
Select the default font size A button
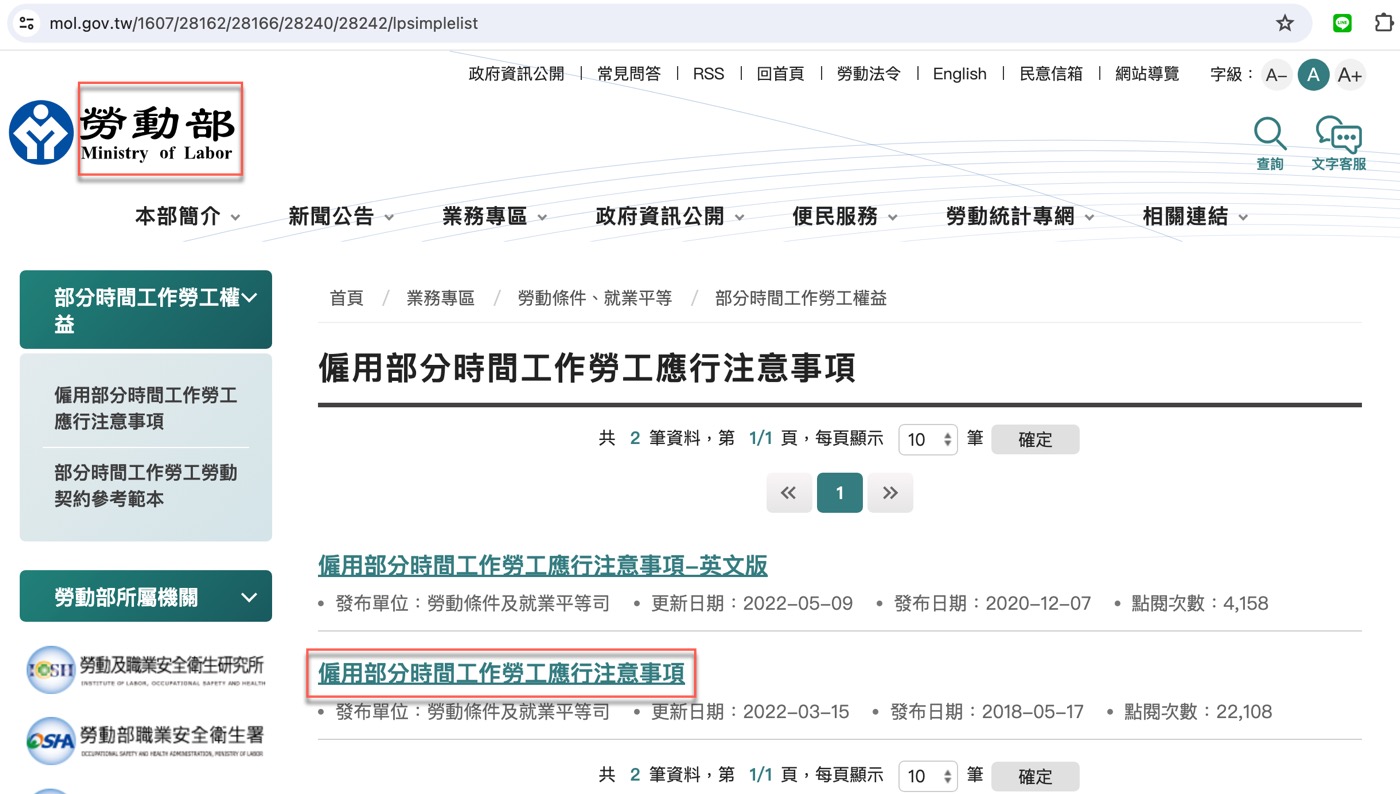(1313, 75)
